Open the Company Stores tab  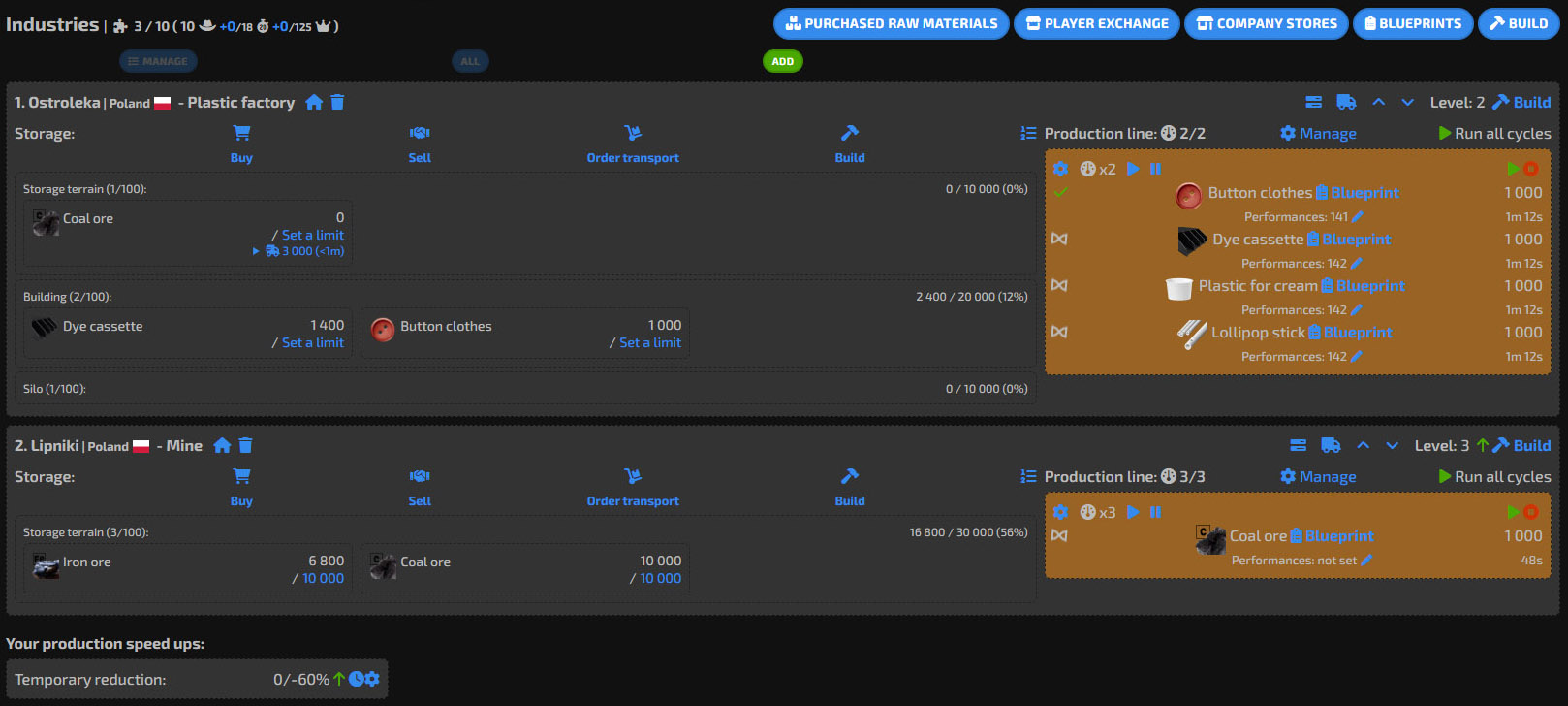pyautogui.click(x=1266, y=23)
